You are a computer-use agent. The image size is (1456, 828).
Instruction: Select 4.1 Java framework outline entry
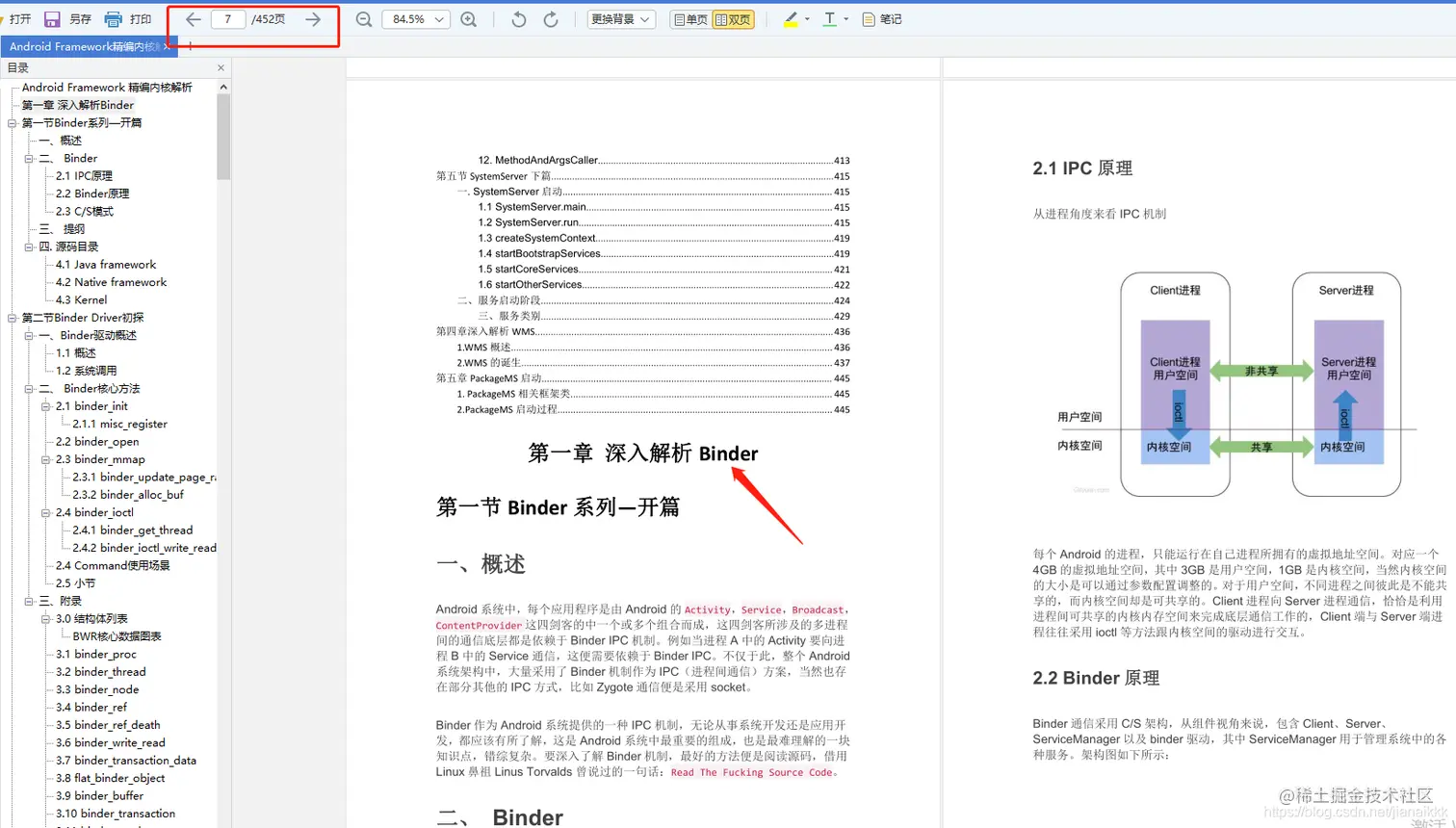tap(106, 265)
